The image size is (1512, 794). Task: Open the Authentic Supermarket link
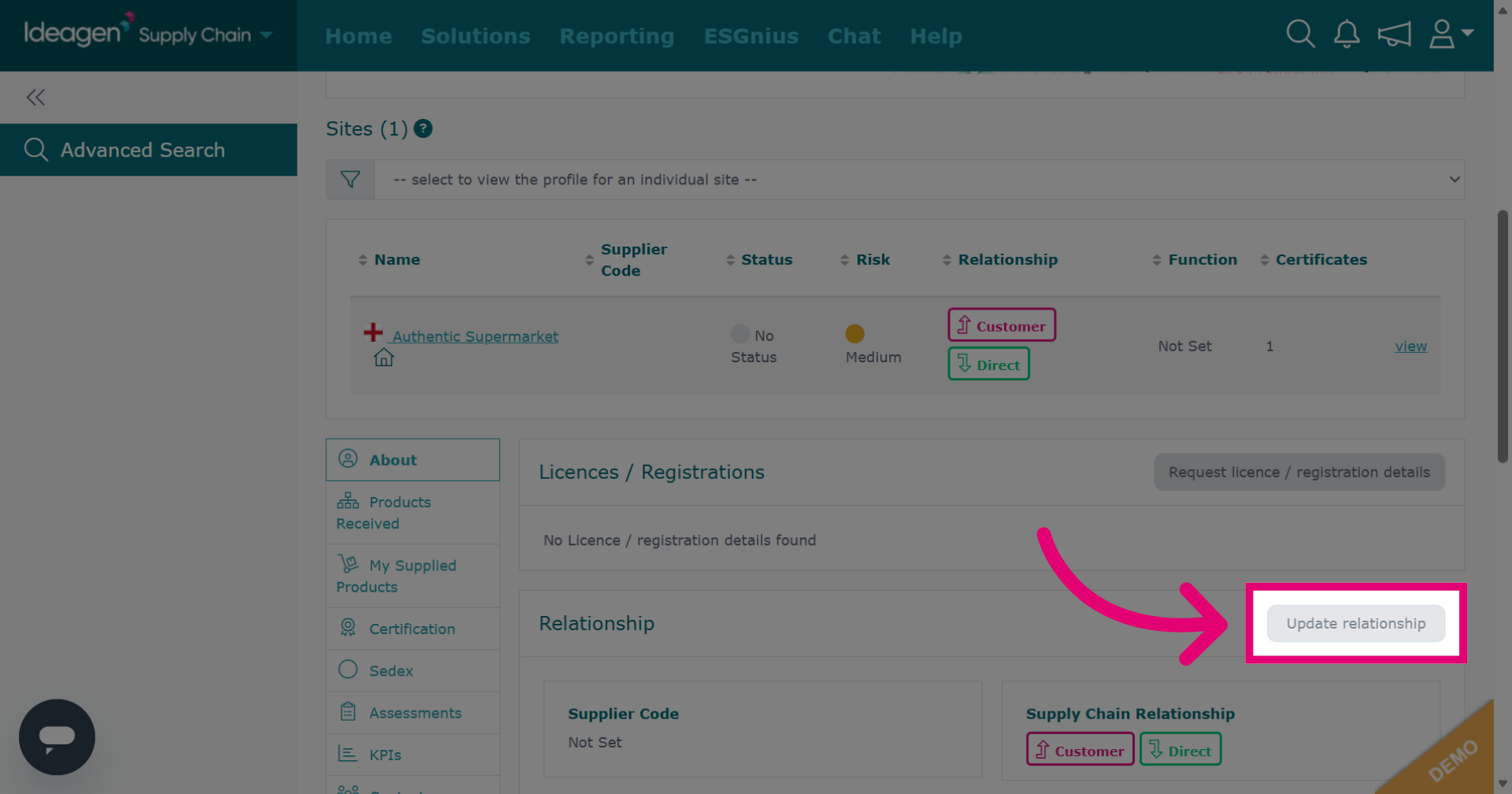click(x=475, y=336)
